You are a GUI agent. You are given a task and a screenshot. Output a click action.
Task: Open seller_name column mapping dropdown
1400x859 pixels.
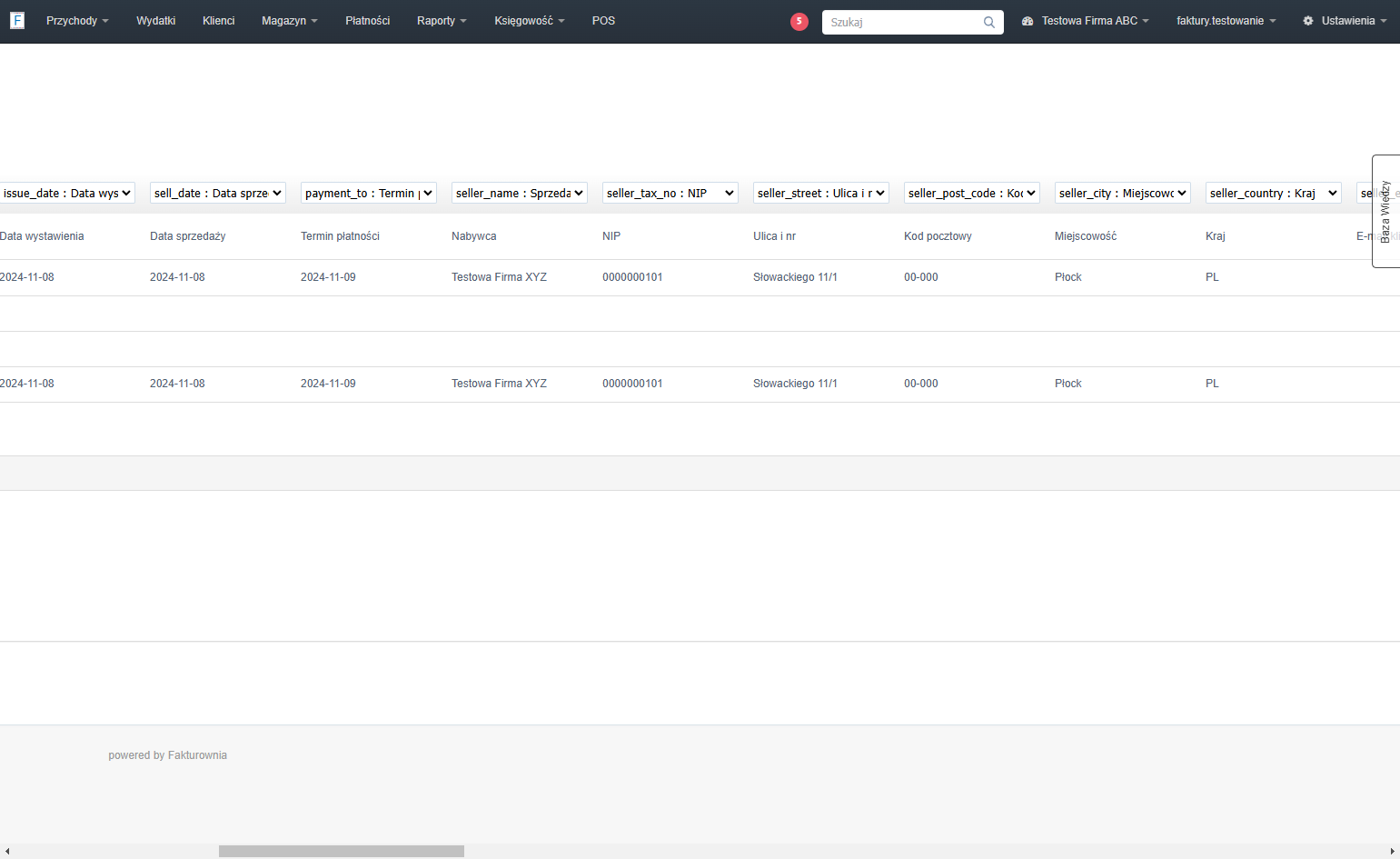[x=520, y=193]
